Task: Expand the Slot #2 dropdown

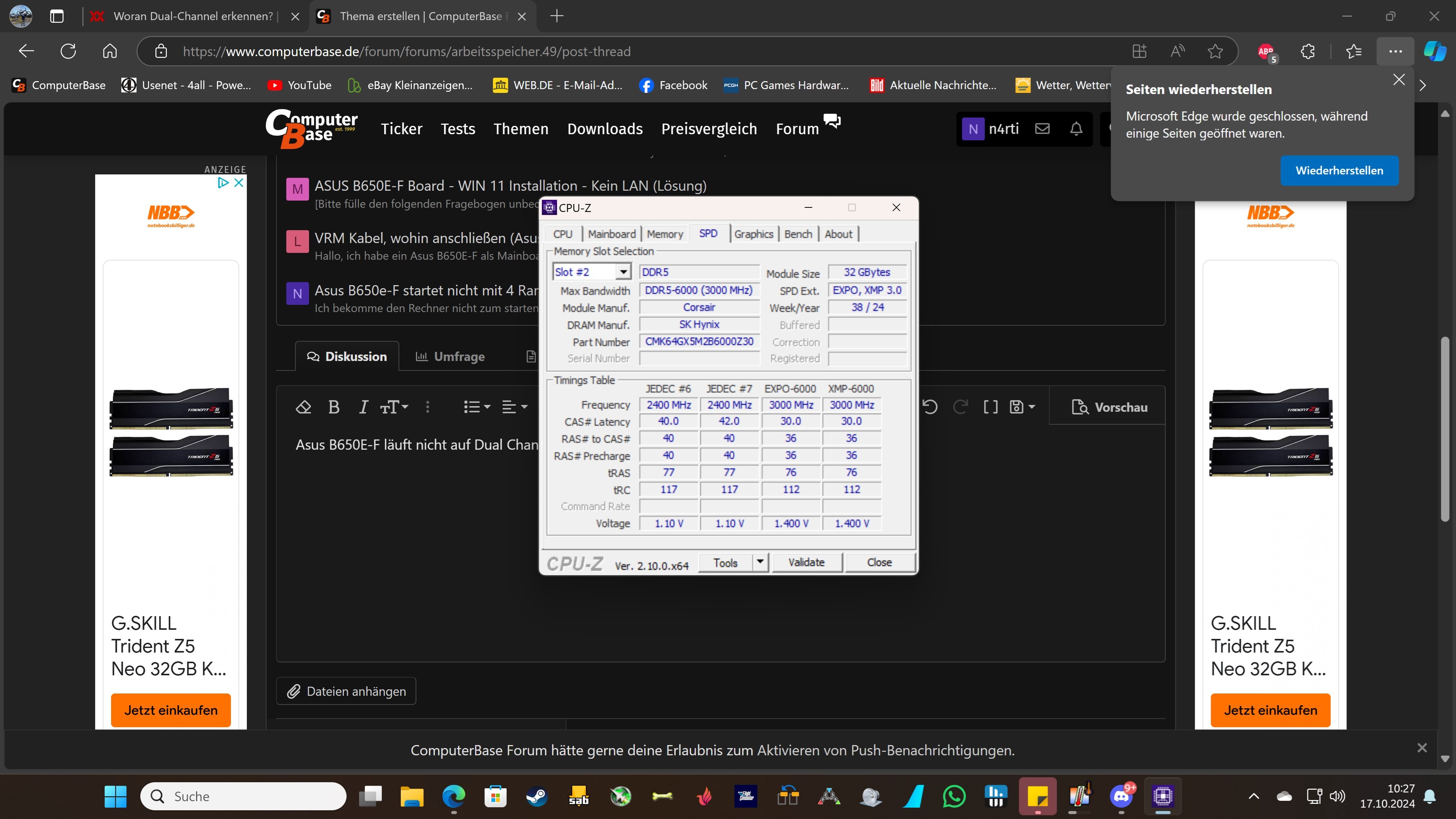Action: 623,272
